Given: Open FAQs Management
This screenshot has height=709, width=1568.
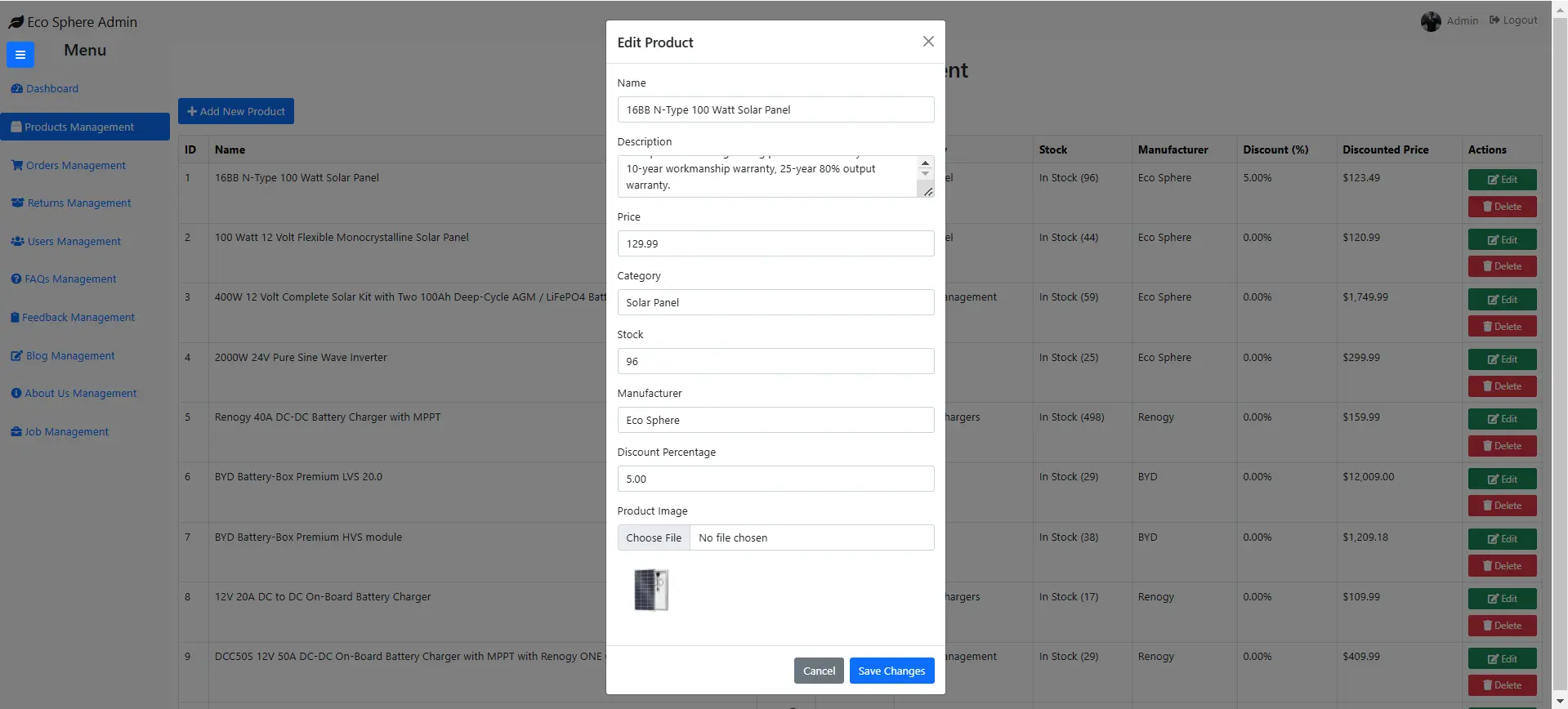Looking at the screenshot, I should pyautogui.click(x=64, y=279).
